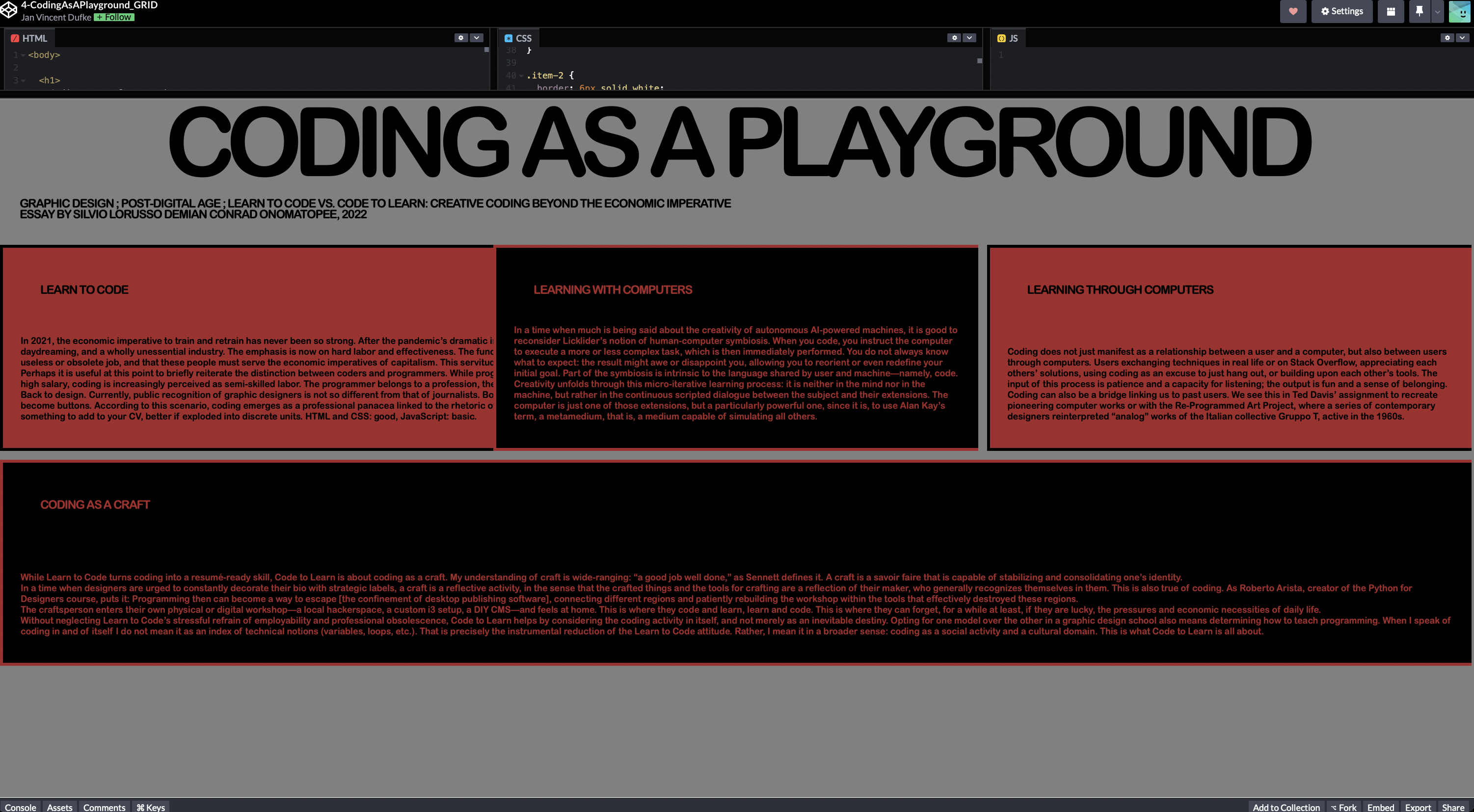Select the keyboard shortcuts Keys icon
1474x812 pixels.
click(x=151, y=808)
